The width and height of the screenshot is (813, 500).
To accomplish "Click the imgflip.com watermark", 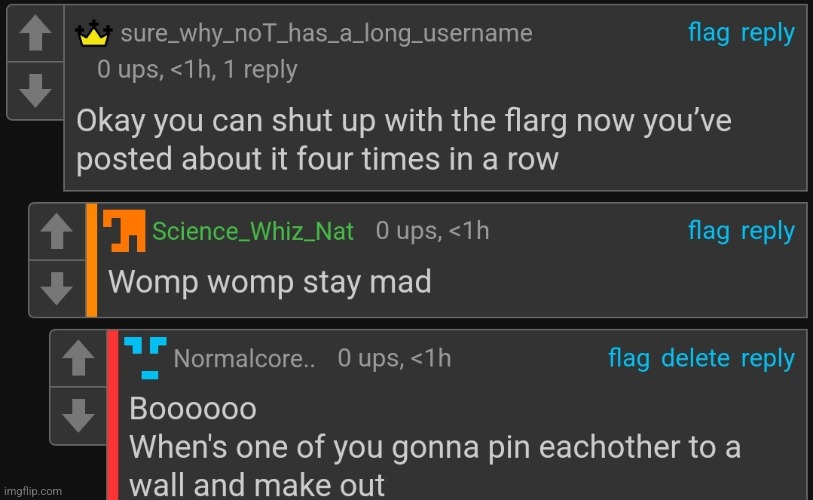I will coord(33,491).
